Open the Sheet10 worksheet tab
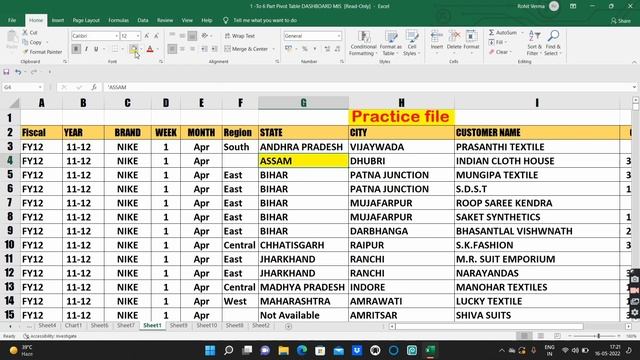Screen dimensions: 640x360 (x=207, y=325)
